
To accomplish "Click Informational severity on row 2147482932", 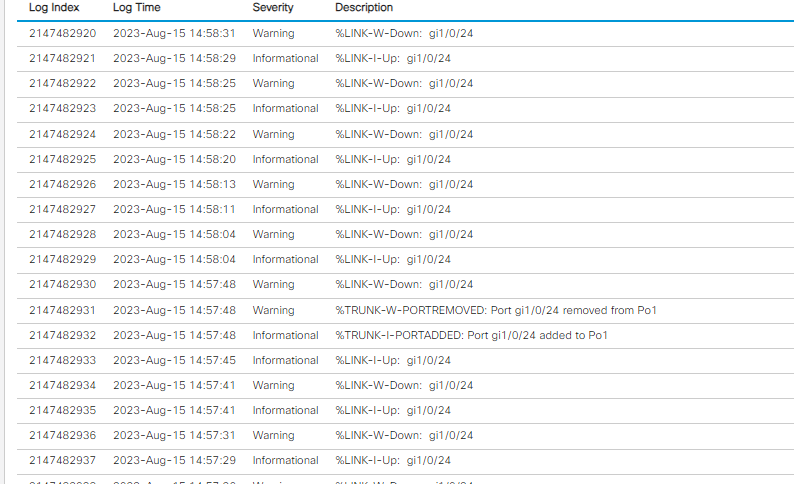I will [x=285, y=335].
